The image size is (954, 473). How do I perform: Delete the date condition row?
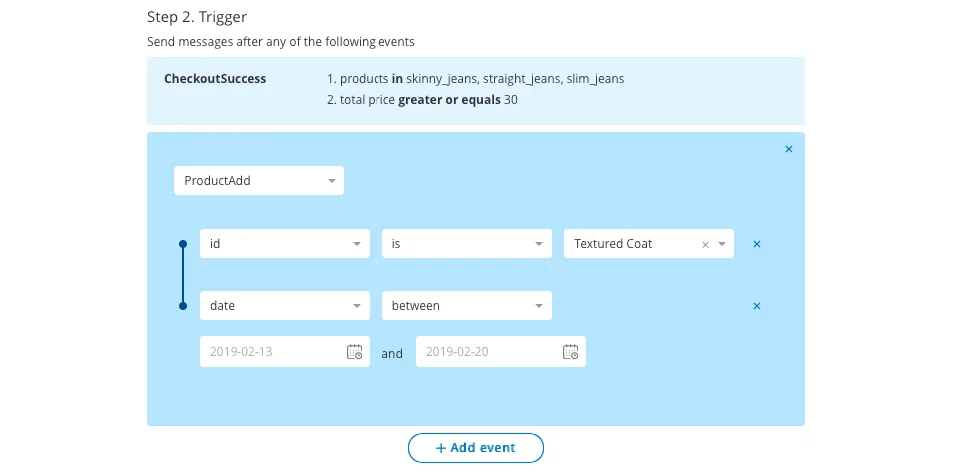click(756, 306)
